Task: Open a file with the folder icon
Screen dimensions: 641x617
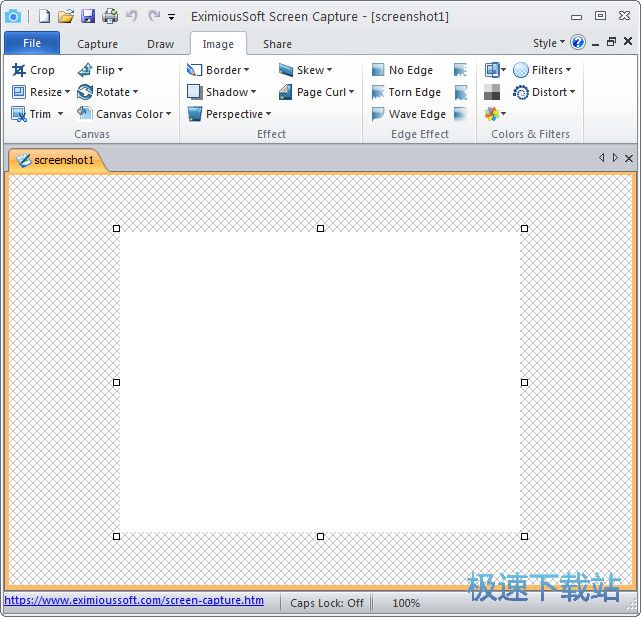Action: [x=66, y=16]
